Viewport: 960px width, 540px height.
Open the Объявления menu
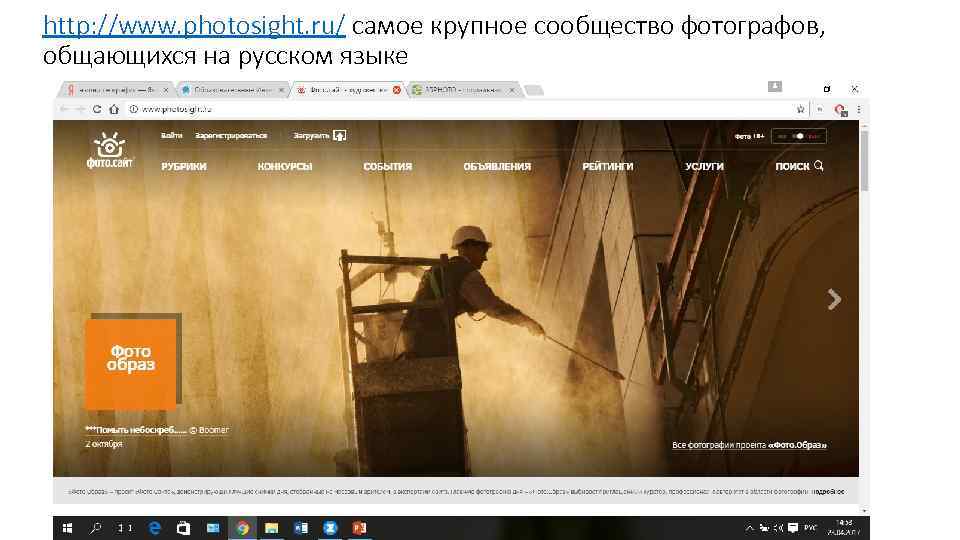pos(497,167)
